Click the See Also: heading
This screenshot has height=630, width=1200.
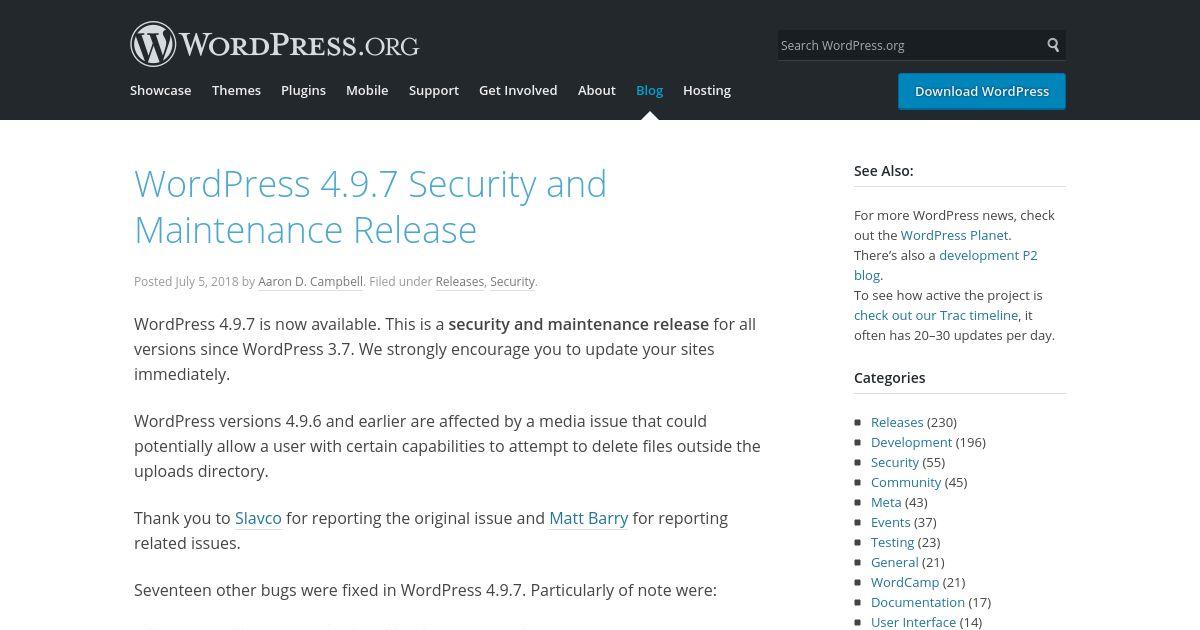(x=884, y=171)
